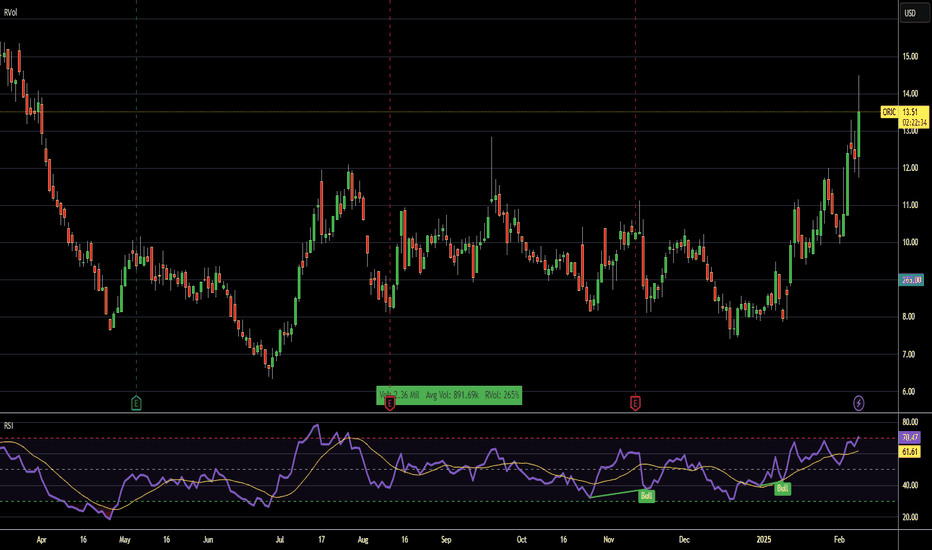
Task: Click the 7.00 price axis label
Action: click(909, 354)
